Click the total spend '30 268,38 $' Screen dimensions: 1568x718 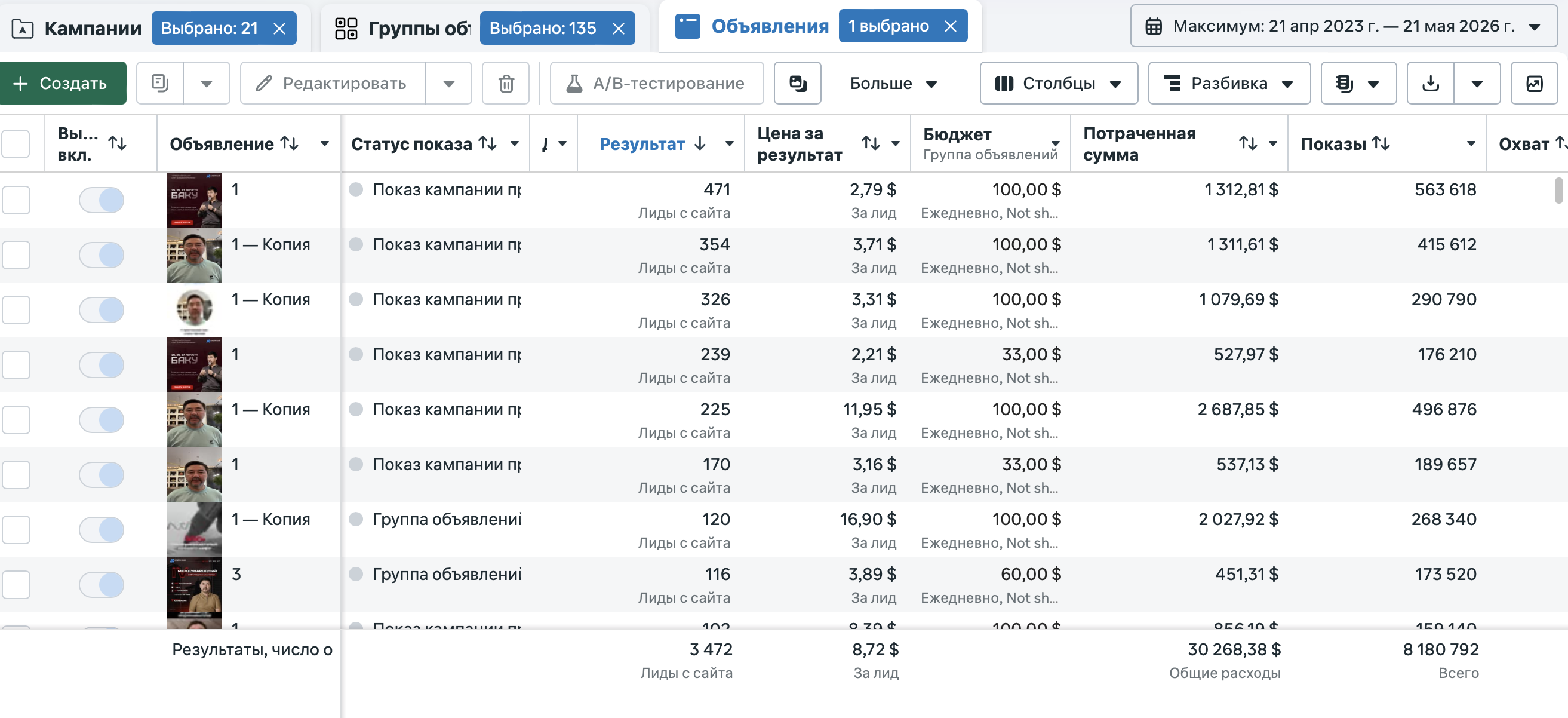pos(1234,649)
